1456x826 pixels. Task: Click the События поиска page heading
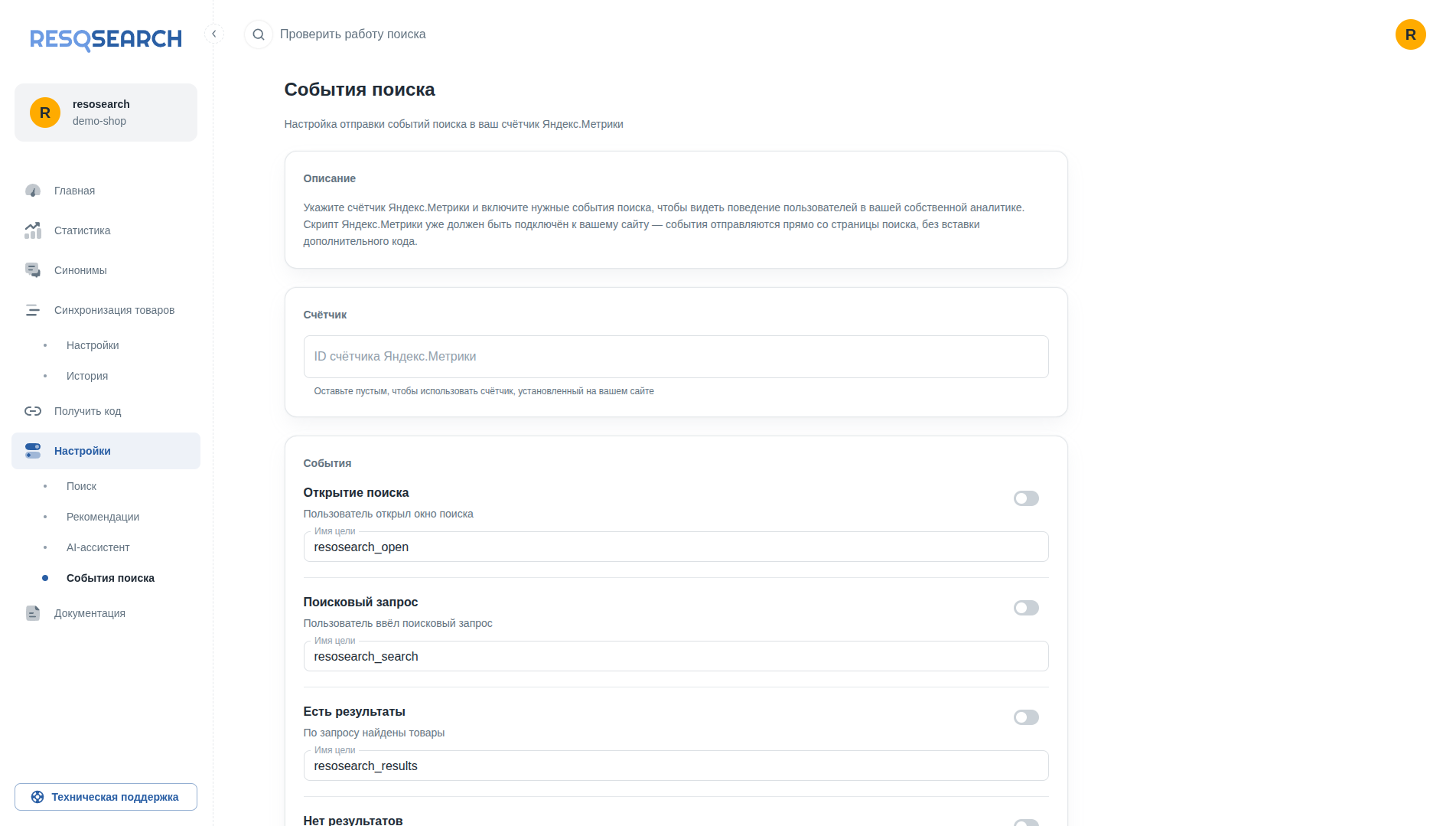click(x=360, y=90)
